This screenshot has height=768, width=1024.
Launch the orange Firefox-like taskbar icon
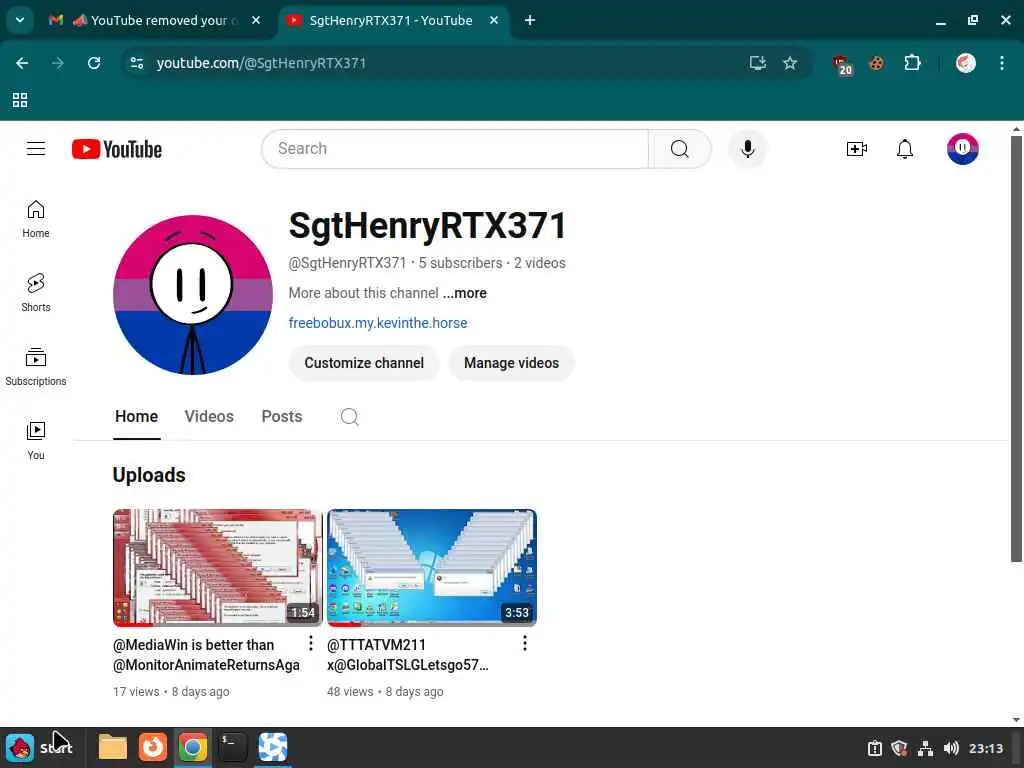point(153,747)
